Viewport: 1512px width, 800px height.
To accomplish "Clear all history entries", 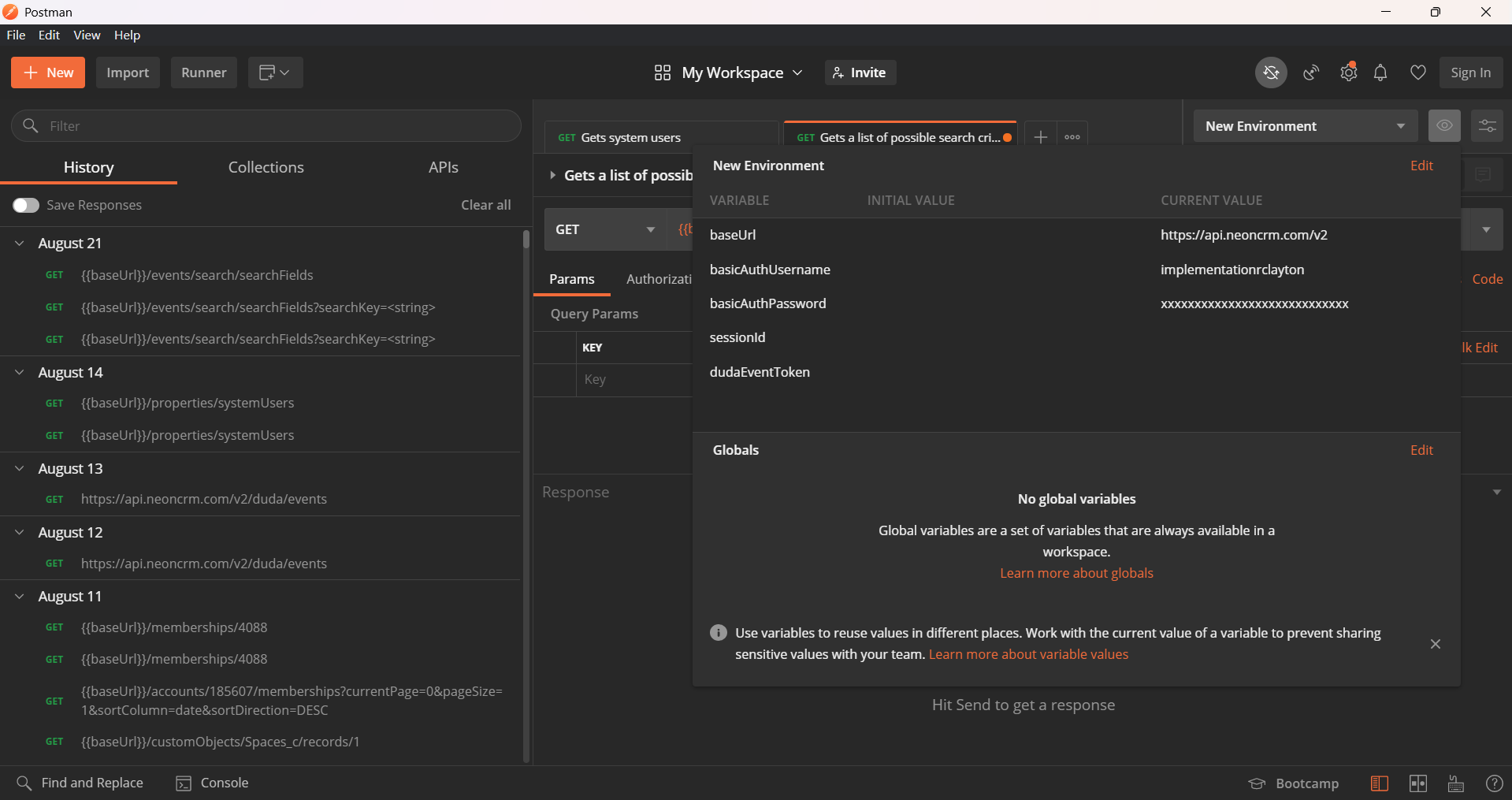I will pos(486,205).
